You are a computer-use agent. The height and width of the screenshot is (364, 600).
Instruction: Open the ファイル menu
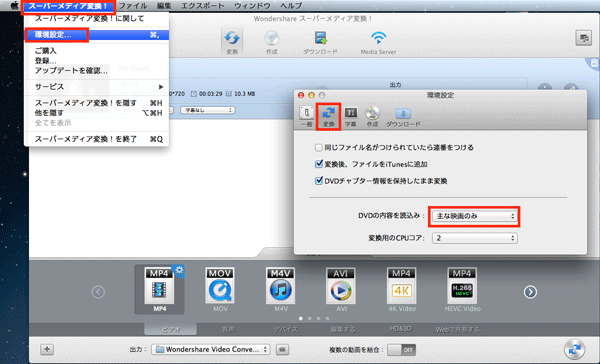tap(133, 6)
